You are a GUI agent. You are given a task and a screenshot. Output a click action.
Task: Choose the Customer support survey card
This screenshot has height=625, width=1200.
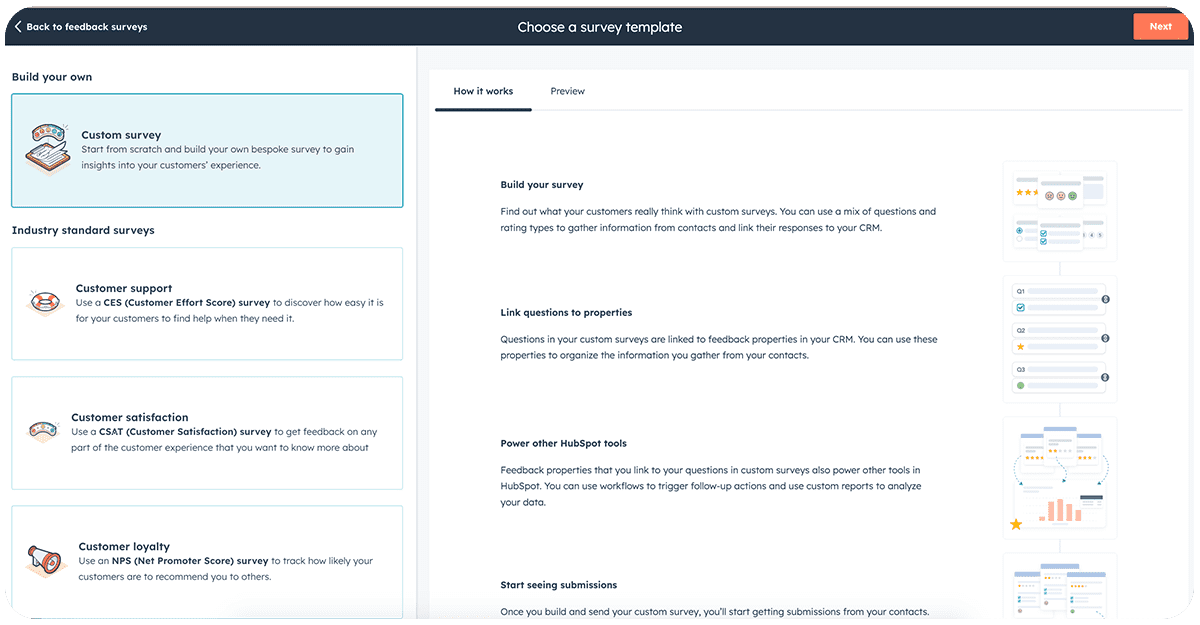(x=207, y=304)
